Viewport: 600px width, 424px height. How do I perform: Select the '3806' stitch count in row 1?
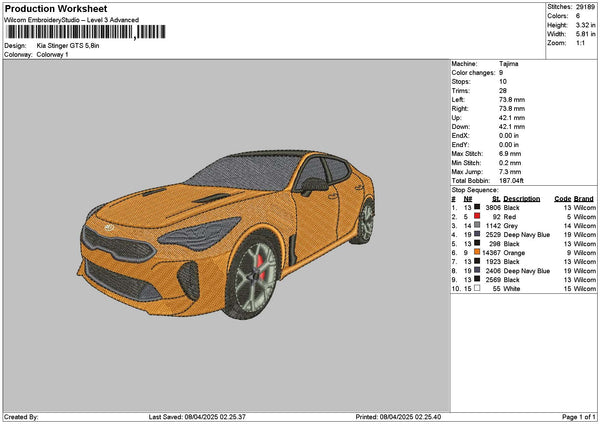pyautogui.click(x=493, y=207)
